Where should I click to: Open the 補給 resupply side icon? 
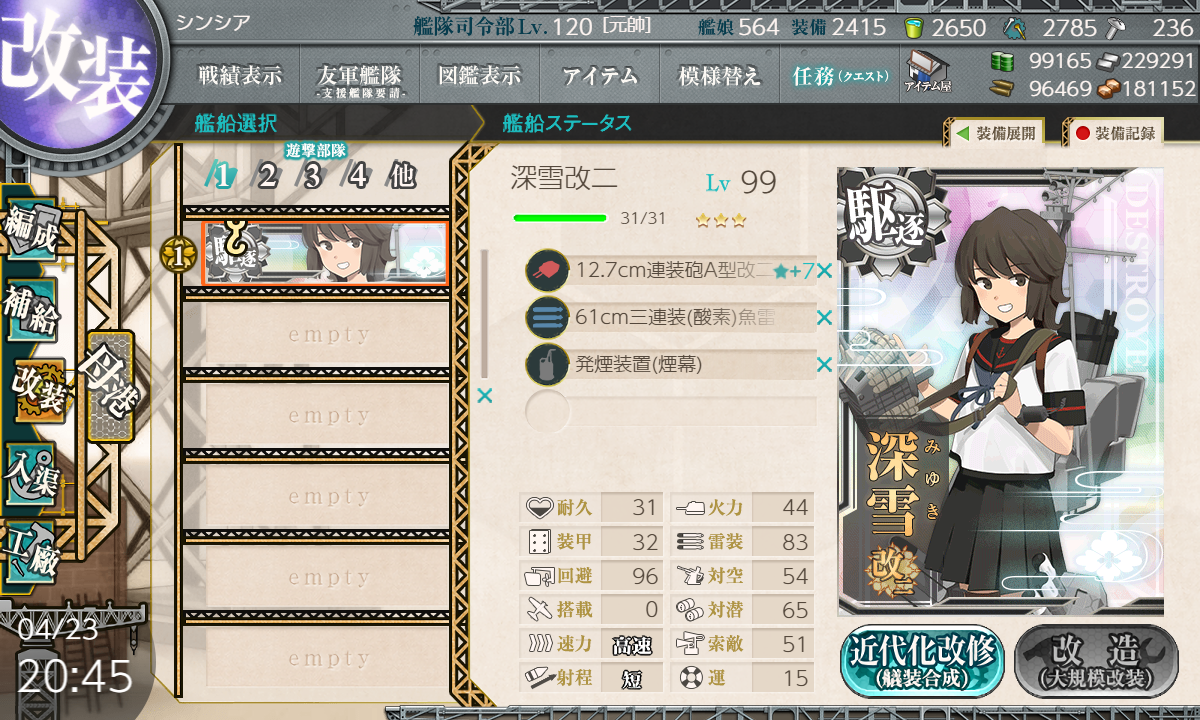[x=31, y=310]
